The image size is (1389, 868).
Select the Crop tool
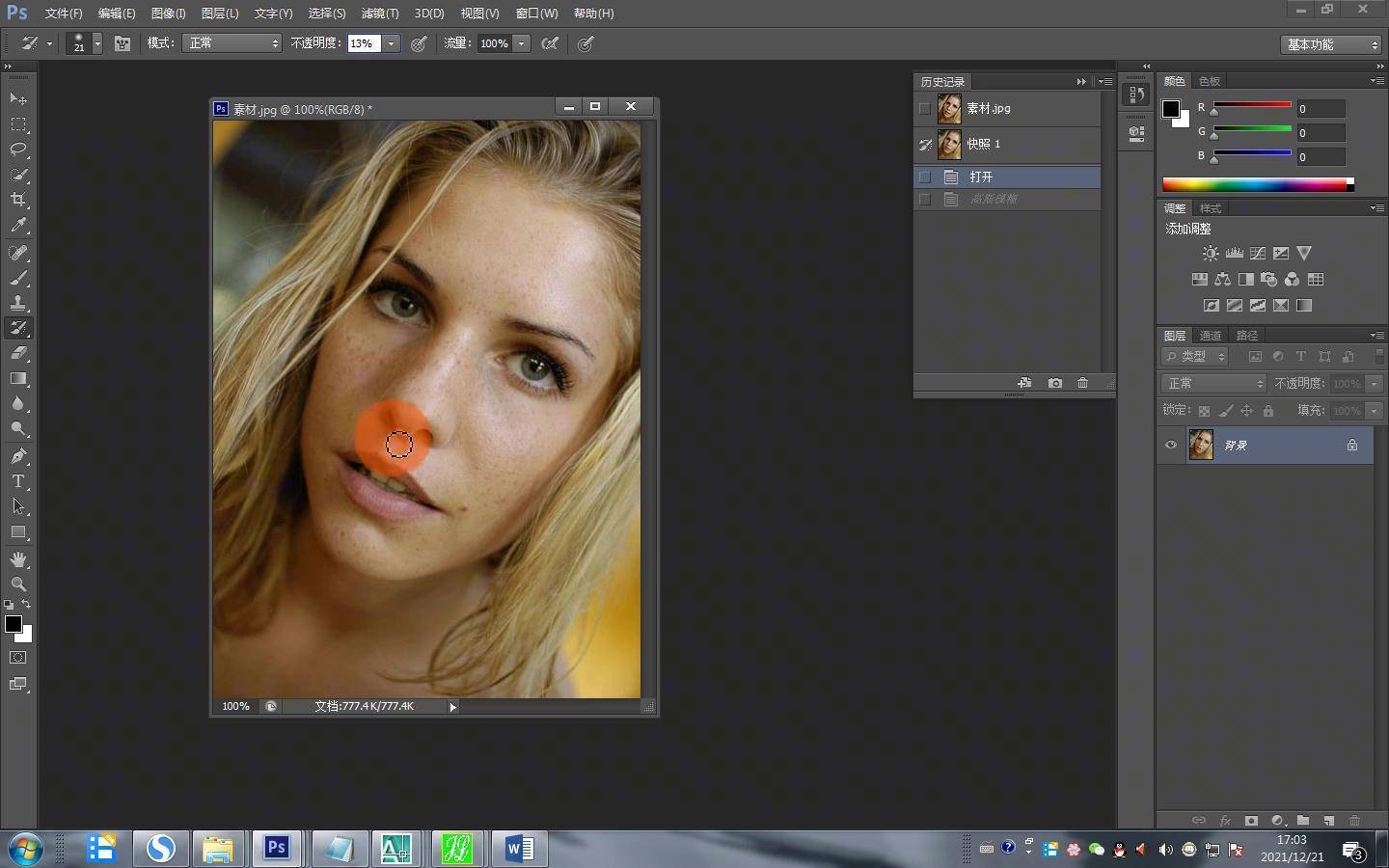pos(18,200)
